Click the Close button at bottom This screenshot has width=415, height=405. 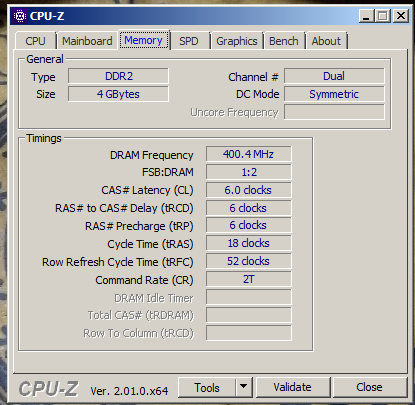click(x=370, y=387)
